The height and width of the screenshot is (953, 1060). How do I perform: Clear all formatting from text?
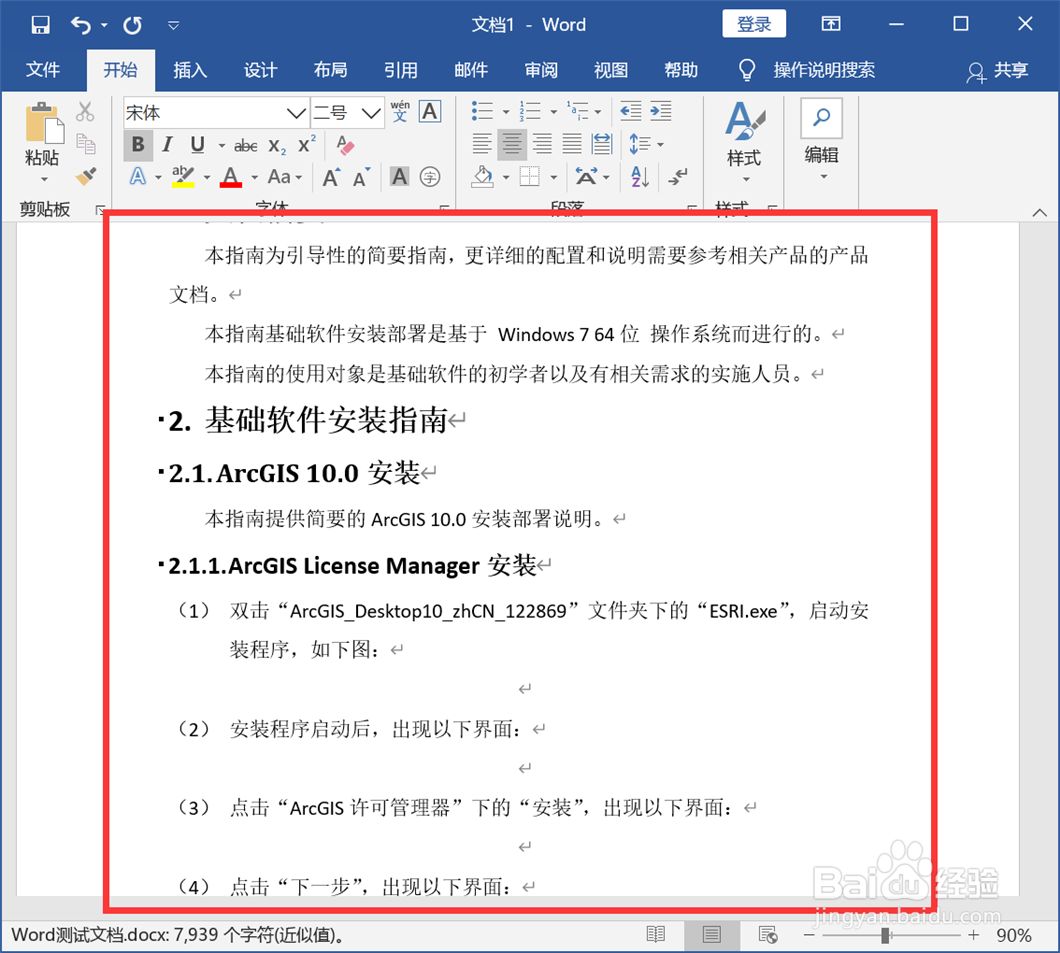(x=345, y=145)
